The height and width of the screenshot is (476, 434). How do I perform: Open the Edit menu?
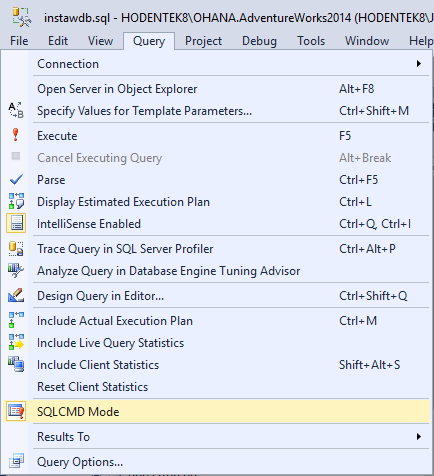tap(58, 41)
